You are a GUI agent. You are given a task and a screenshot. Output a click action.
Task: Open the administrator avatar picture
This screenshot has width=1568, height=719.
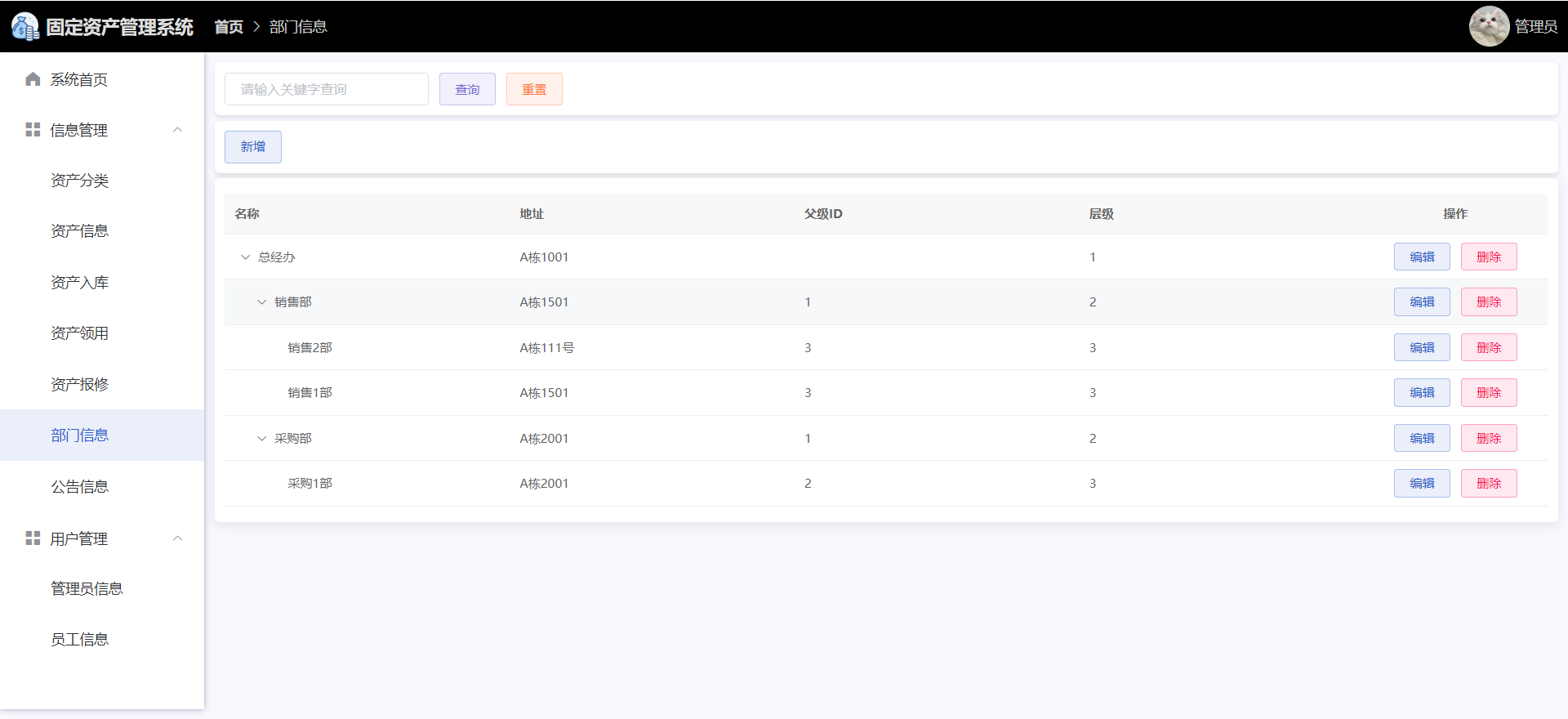[x=1489, y=26]
